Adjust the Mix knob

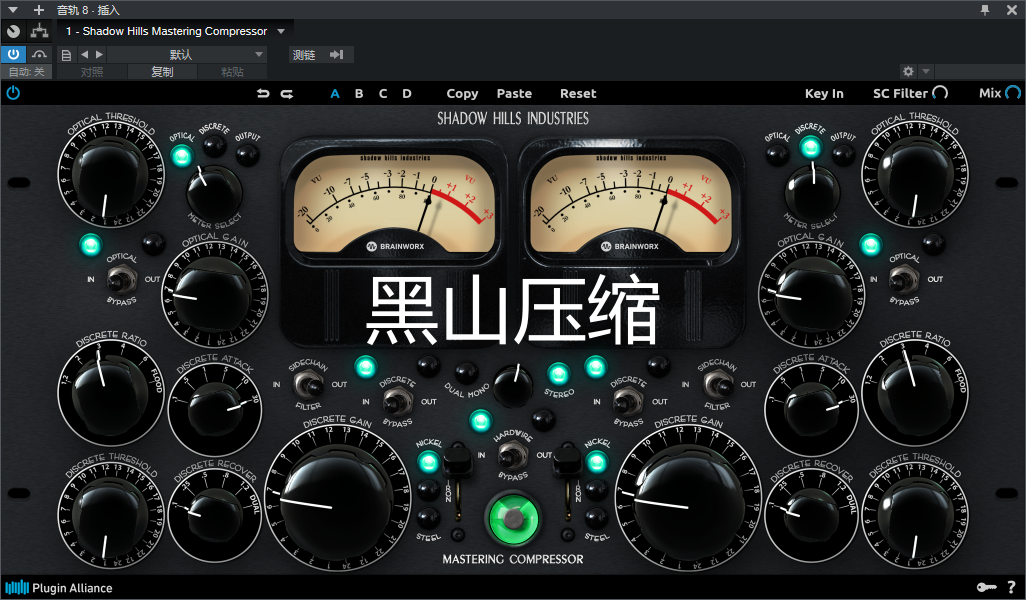(1013, 93)
